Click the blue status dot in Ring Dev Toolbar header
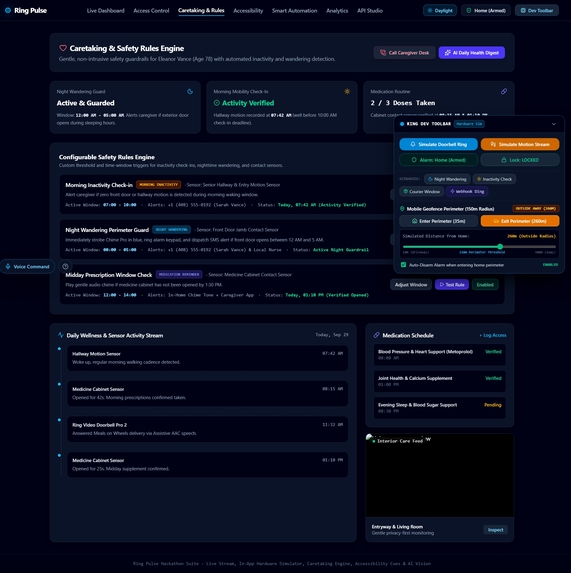The height and width of the screenshot is (573, 571). click(x=402, y=124)
